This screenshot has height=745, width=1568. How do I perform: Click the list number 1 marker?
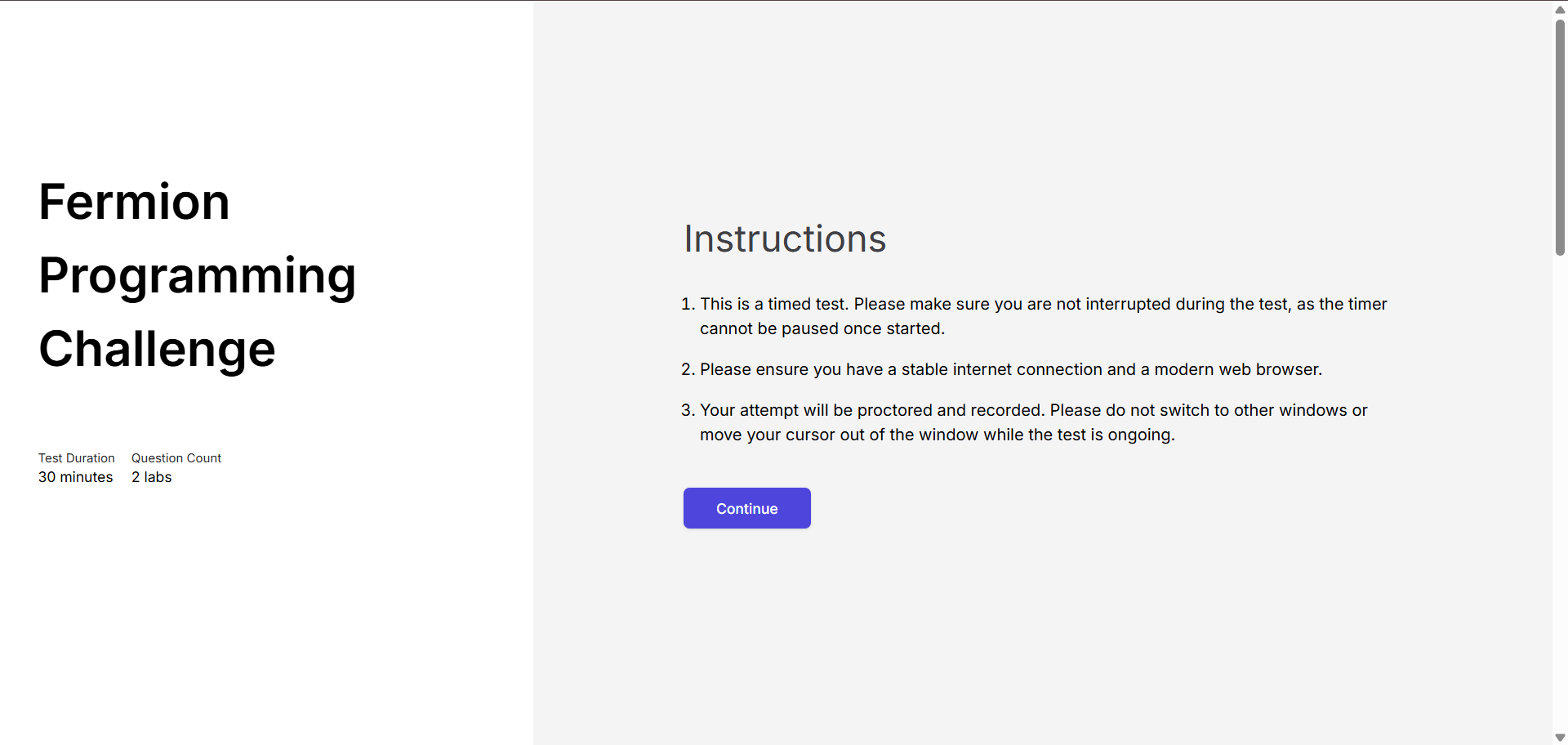pos(688,304)
